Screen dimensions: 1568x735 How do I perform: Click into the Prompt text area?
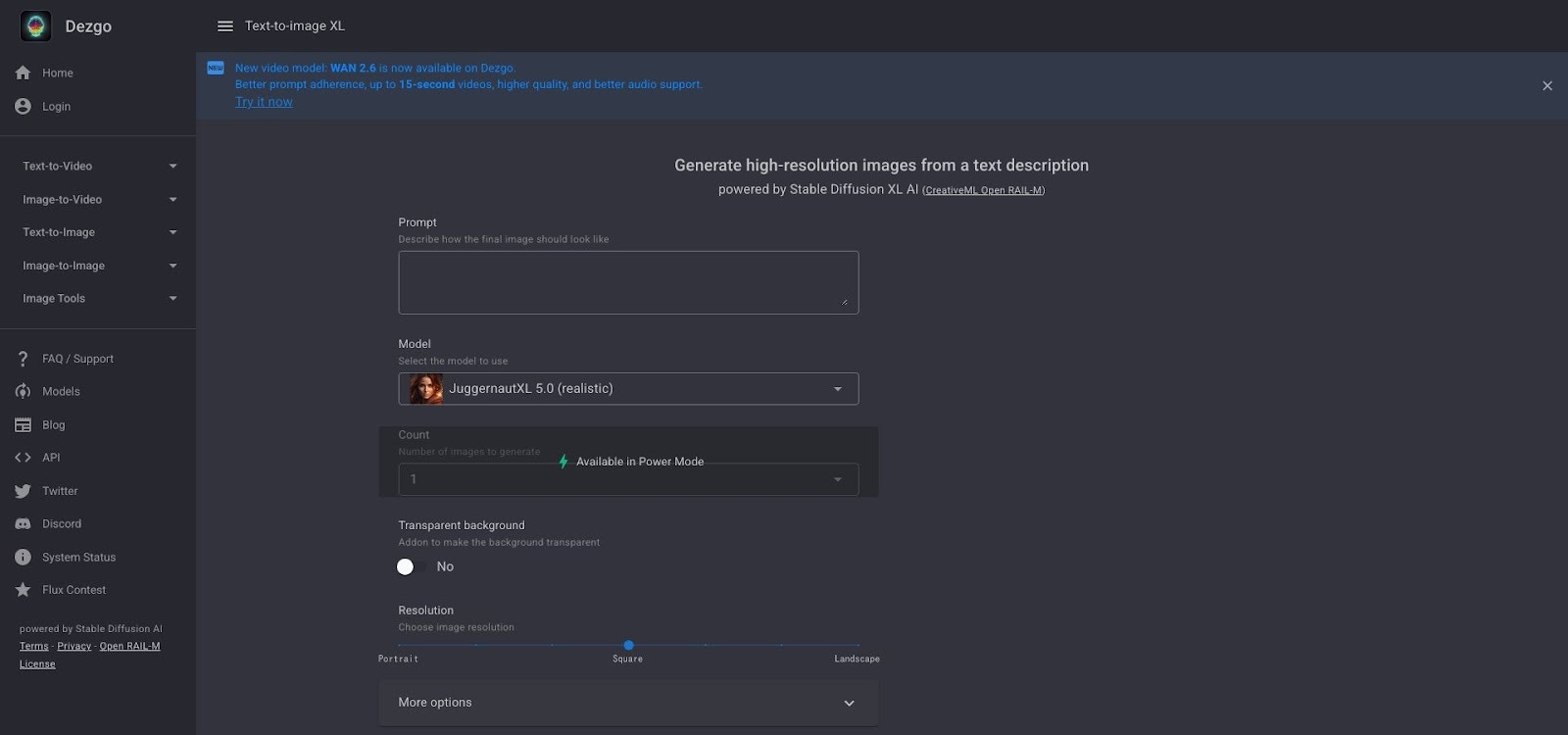point(628,283)
